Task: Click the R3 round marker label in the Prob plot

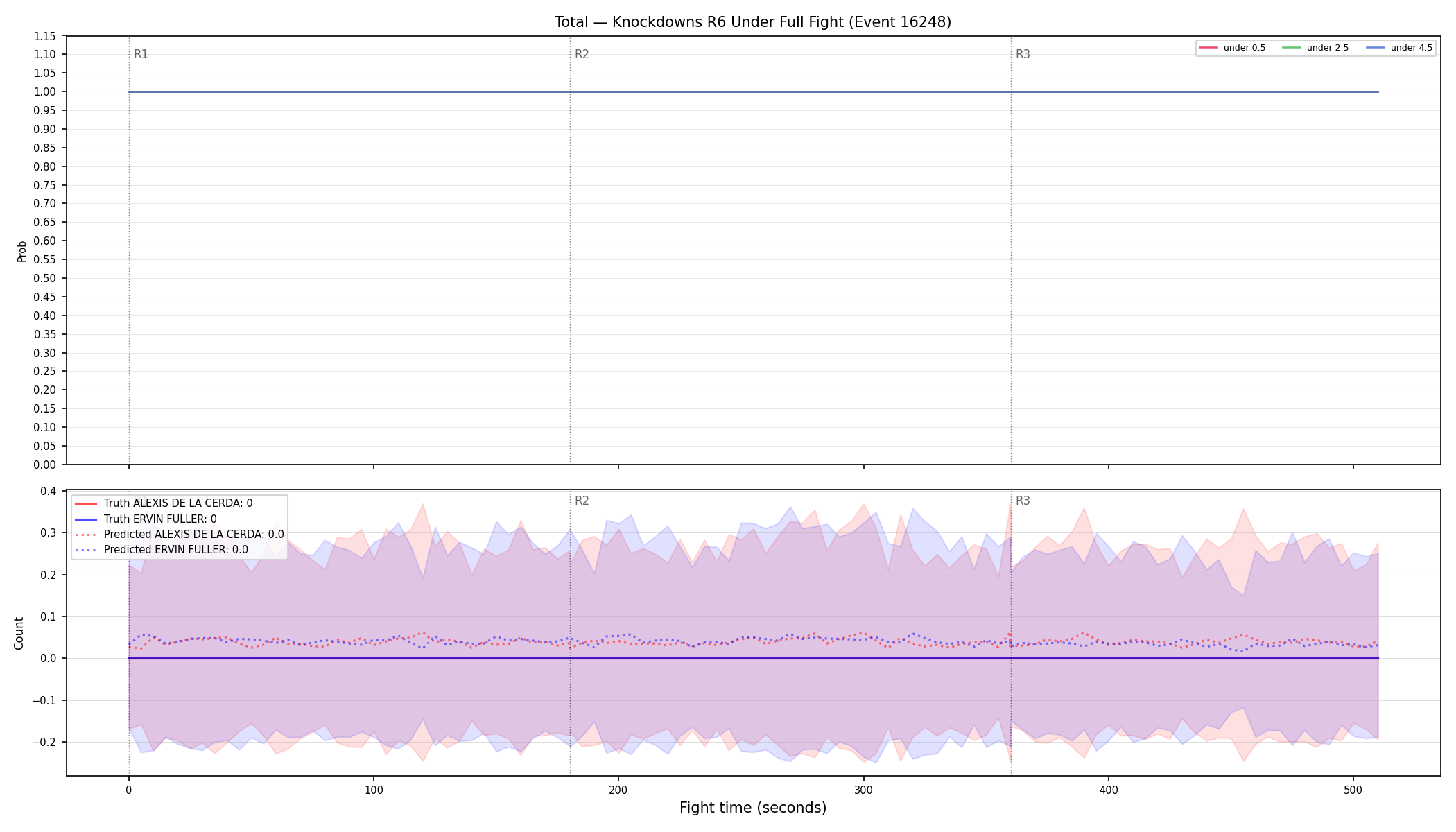Action: (x=1023, y=54)
